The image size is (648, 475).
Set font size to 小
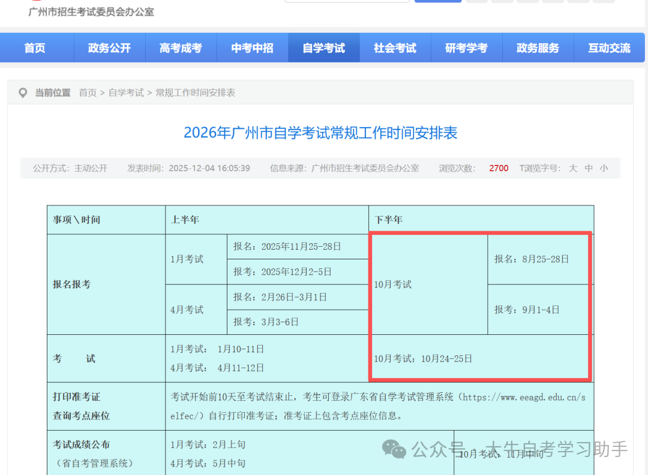604,168
